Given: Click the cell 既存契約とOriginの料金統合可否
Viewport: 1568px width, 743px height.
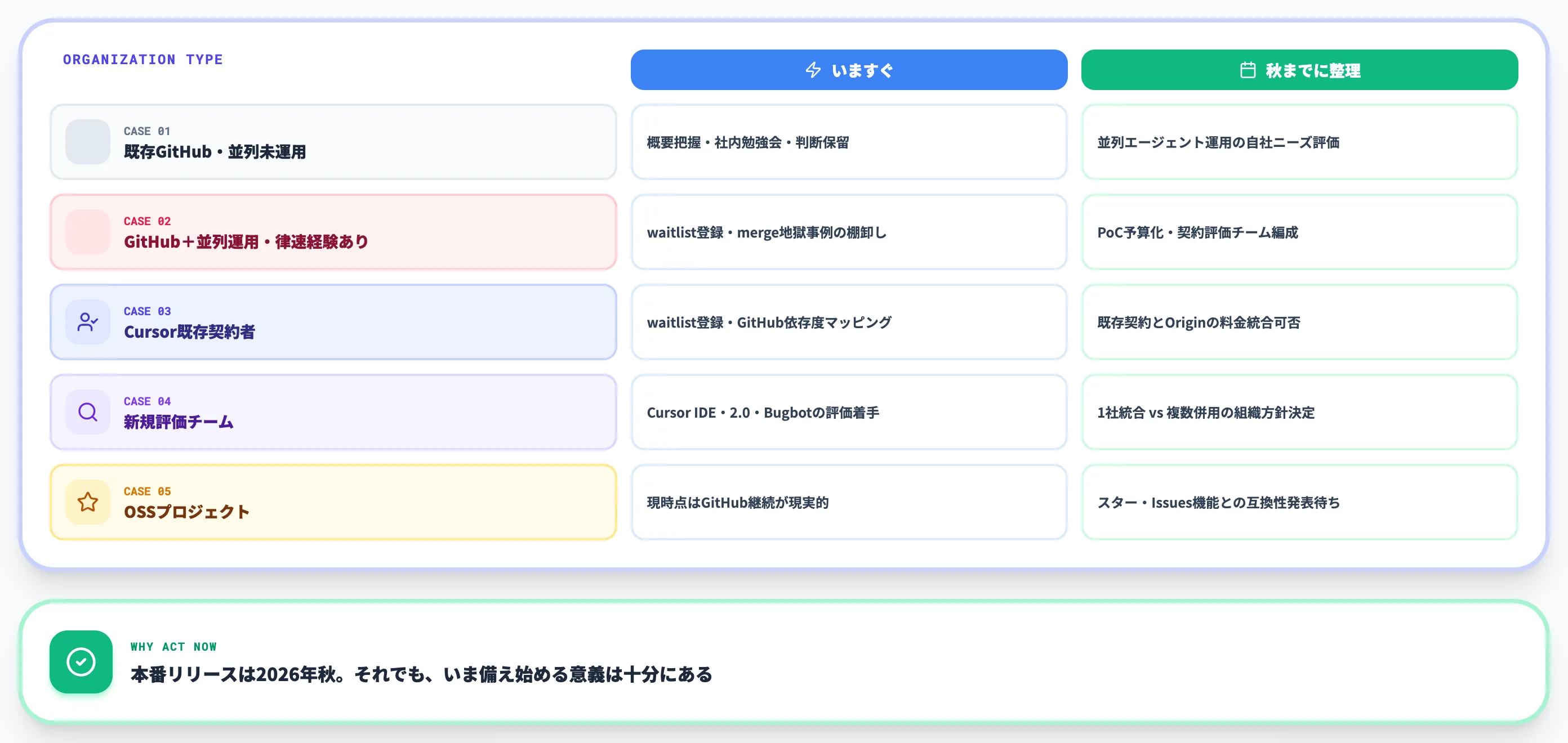Looking at the screenshot, I should point(1299,322).
